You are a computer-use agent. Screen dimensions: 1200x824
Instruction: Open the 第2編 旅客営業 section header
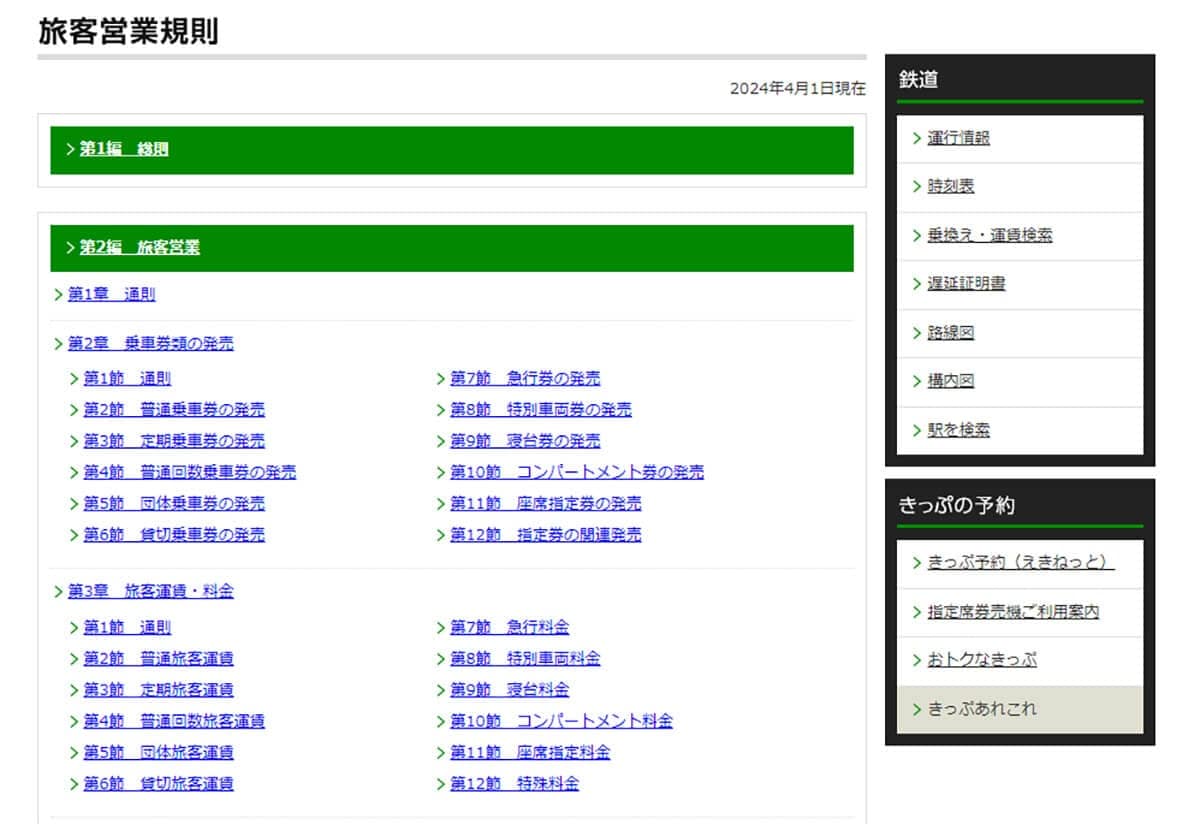click(x=452, y=248)
